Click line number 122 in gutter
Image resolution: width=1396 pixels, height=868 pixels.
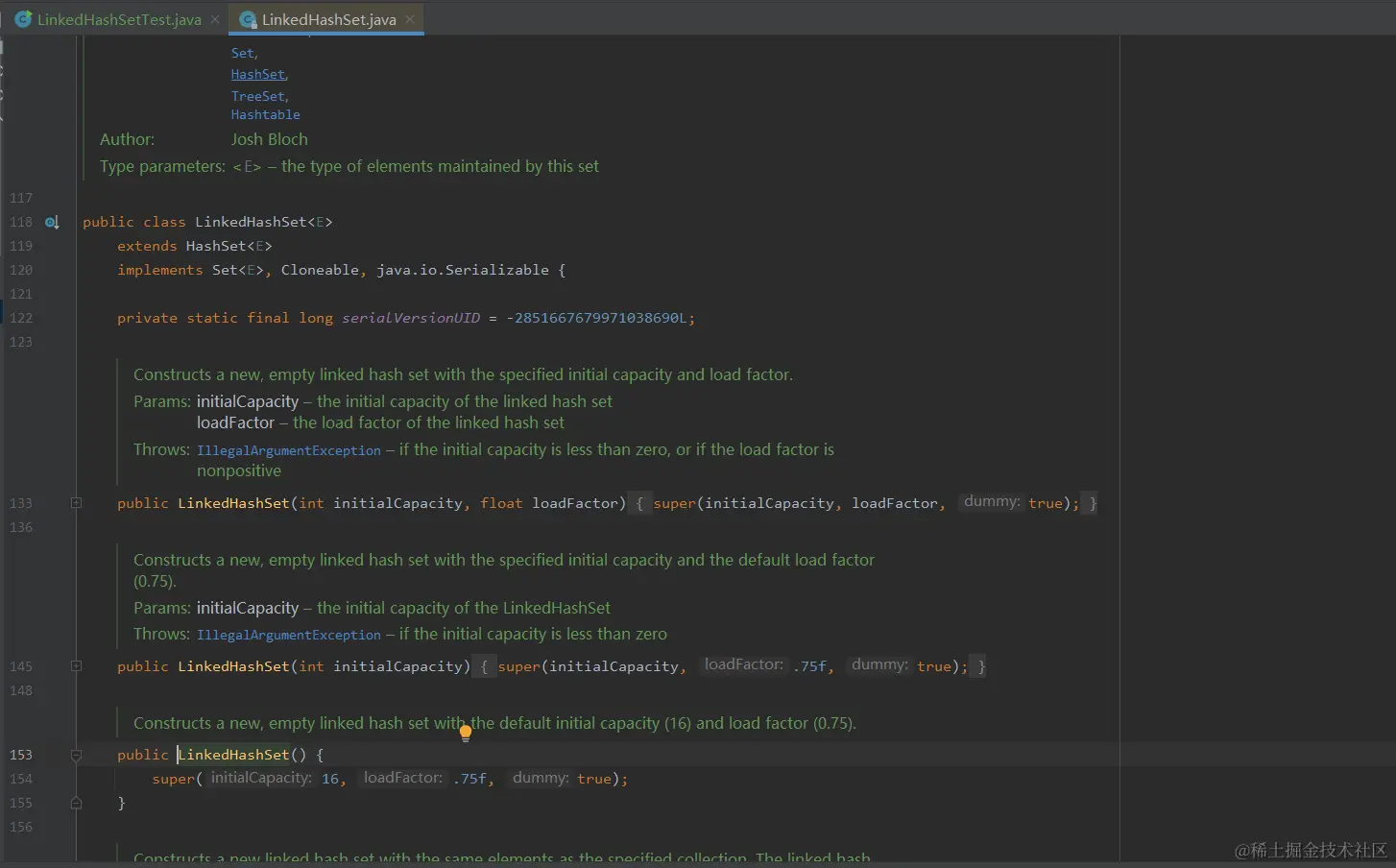click(x=21, y=318)
